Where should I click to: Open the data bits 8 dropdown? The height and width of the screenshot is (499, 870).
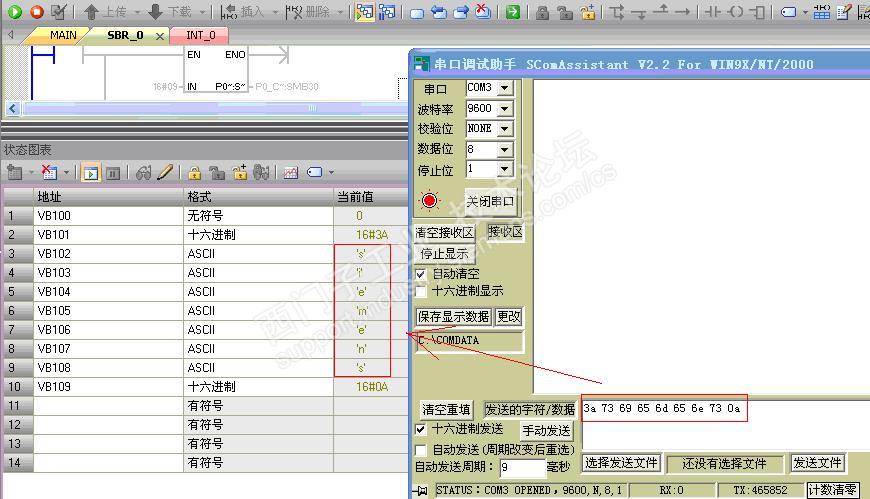tap(504, 149)
